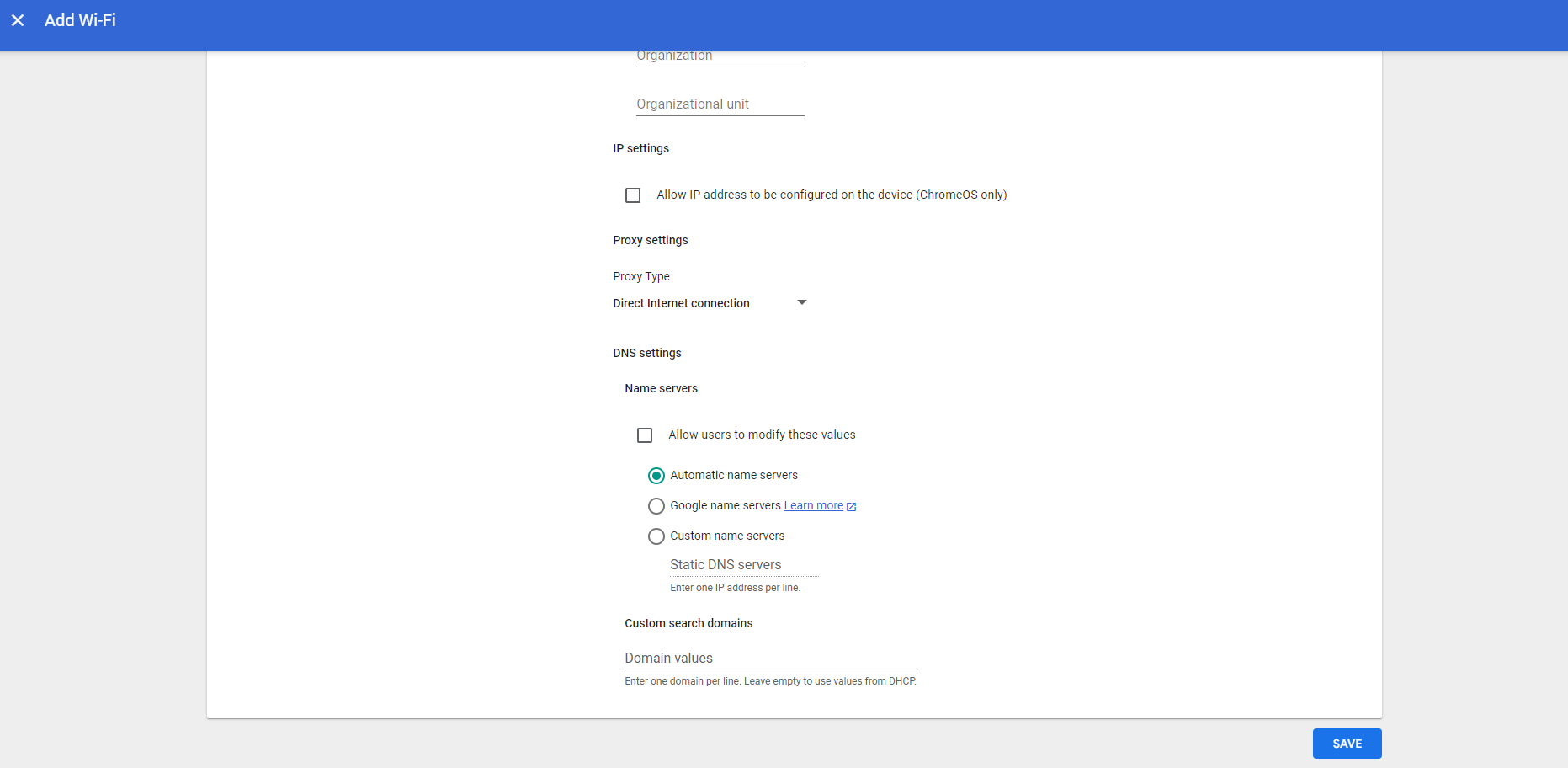
Task: Select the Custom name servers radio button
Action: pos(656,536)
